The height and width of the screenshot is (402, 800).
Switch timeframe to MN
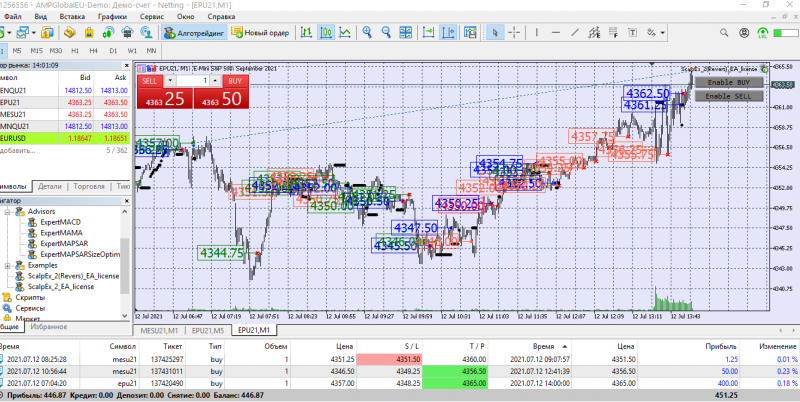152,51
